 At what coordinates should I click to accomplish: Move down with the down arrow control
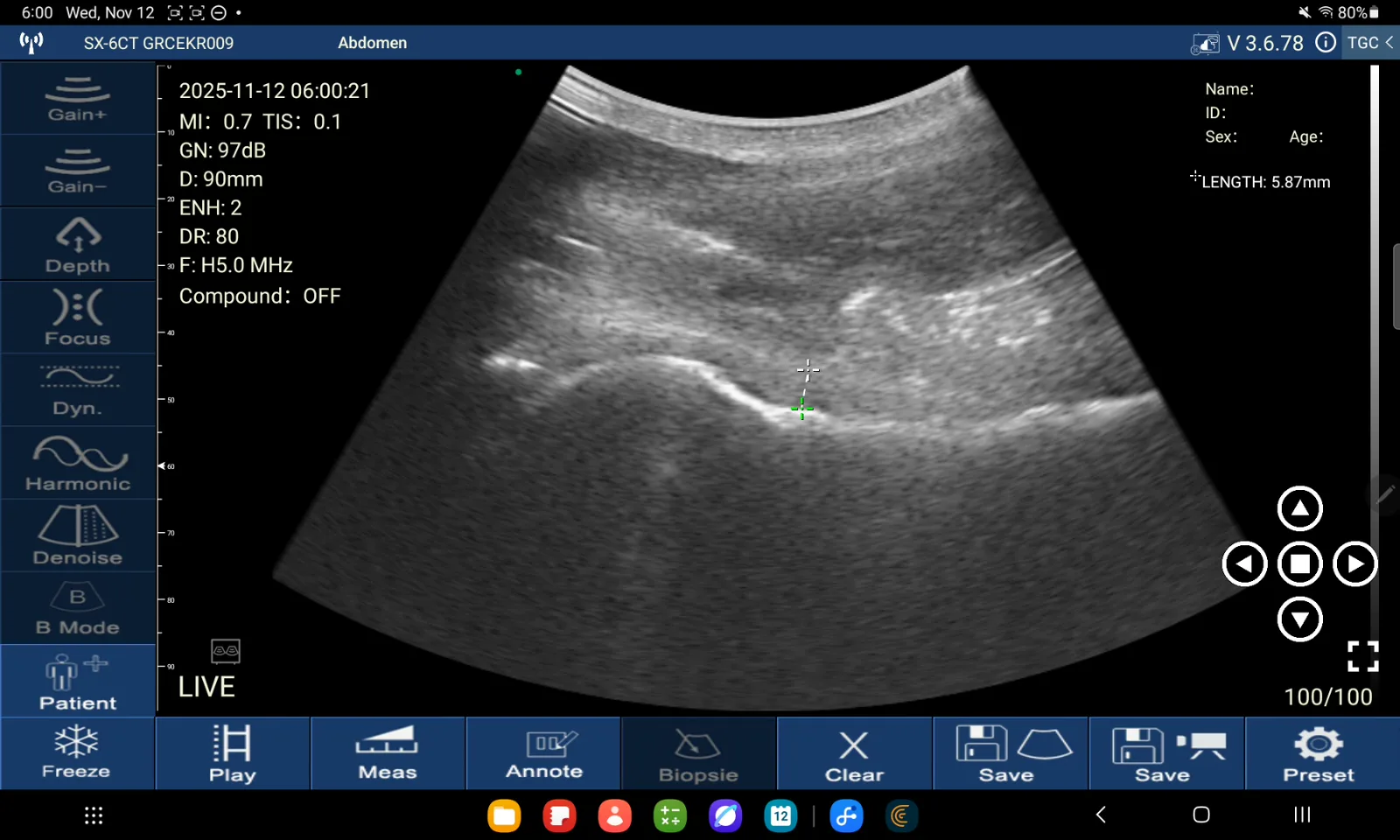1299,619
